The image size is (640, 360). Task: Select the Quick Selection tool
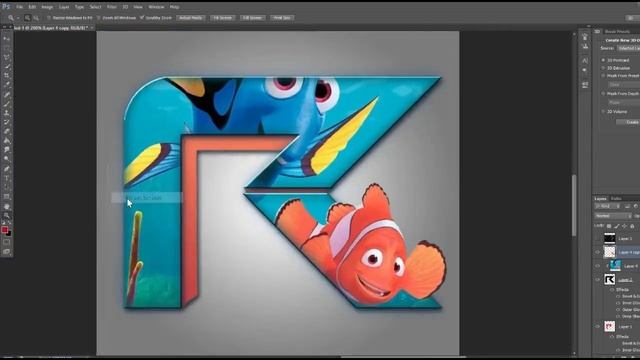coord(7,67)
